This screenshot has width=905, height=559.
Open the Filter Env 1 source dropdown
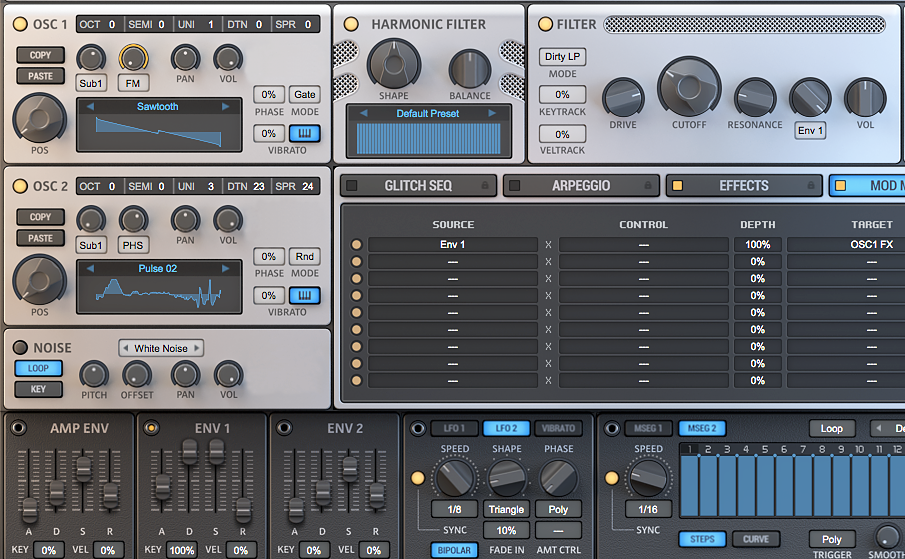pyautogui.click(x=810, y=130)
